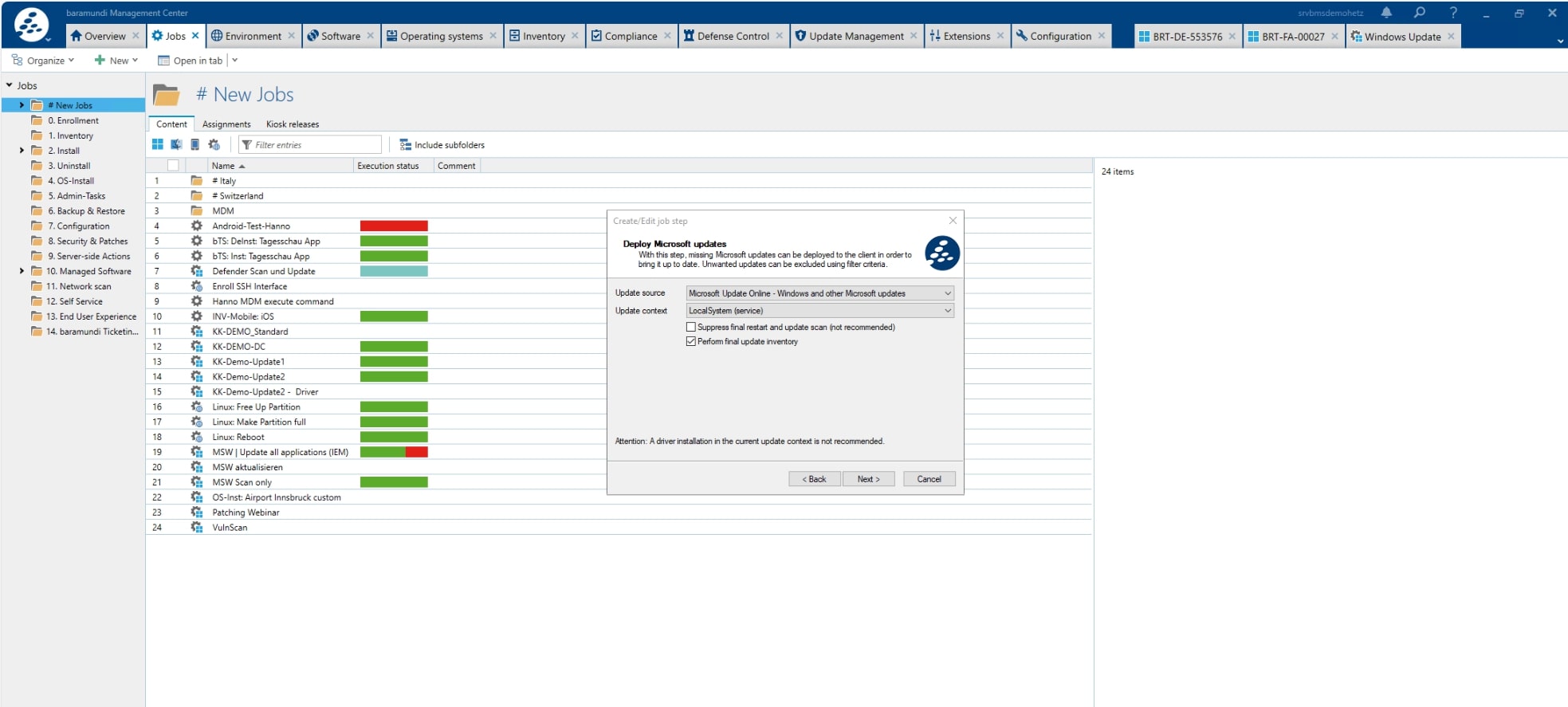This screenshot has height=707, width=1568.
Task: Close the Software tab
Action: point(371,36)
